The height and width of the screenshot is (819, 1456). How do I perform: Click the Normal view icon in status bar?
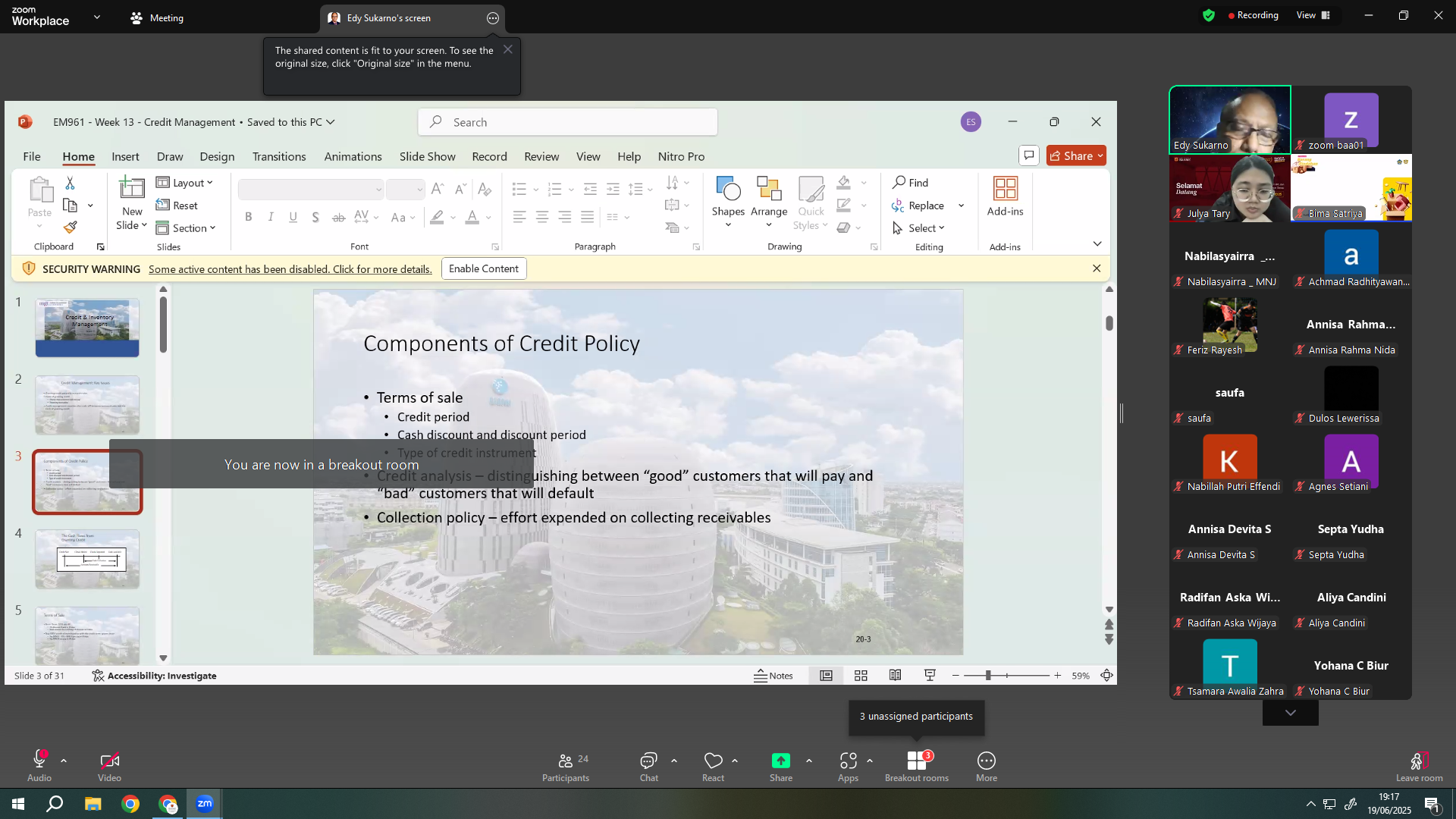point(826,676)
